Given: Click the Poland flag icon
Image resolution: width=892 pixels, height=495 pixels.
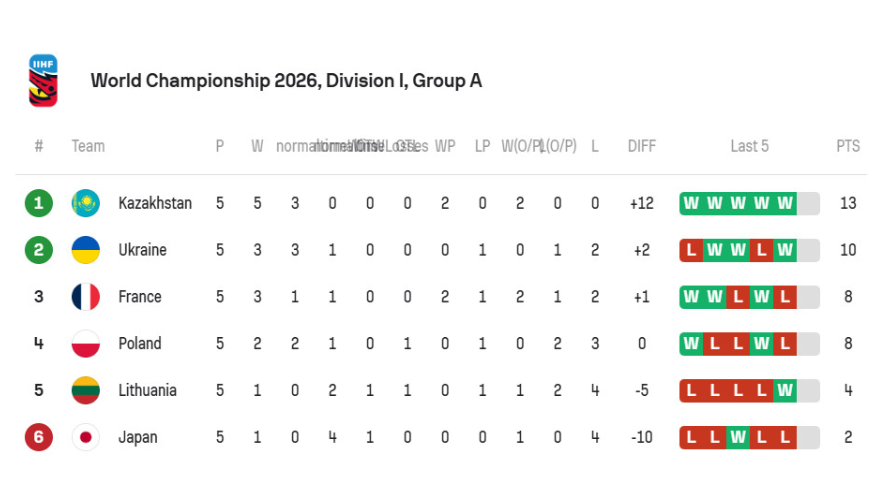Looking at the screenshot, I should coord(86,344).
